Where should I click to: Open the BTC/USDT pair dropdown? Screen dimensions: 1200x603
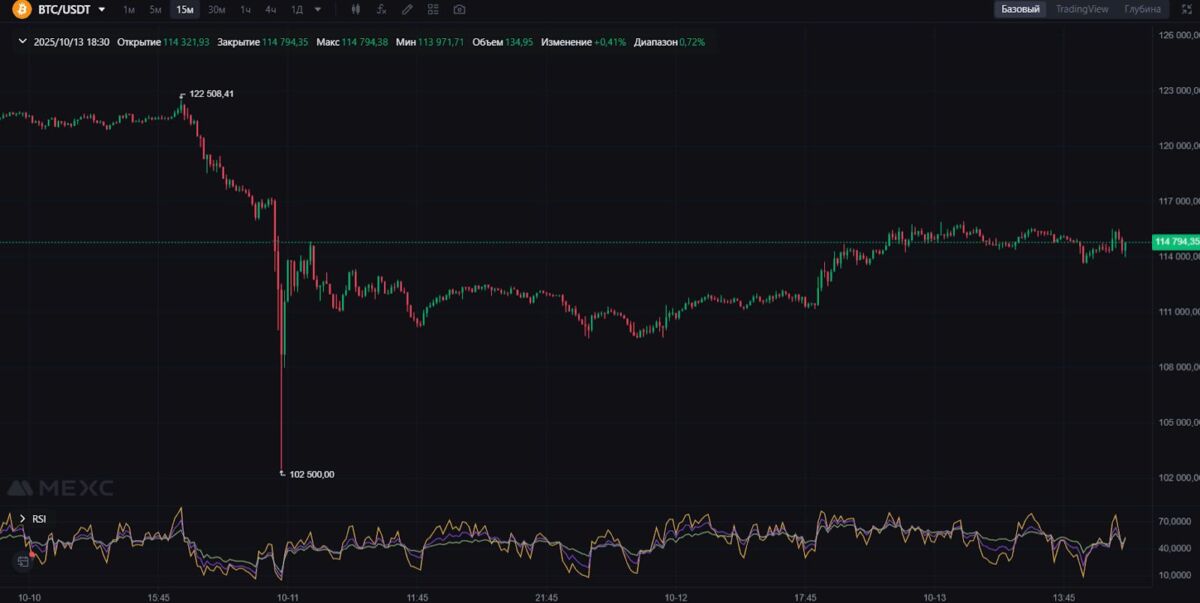click(101, 9)
